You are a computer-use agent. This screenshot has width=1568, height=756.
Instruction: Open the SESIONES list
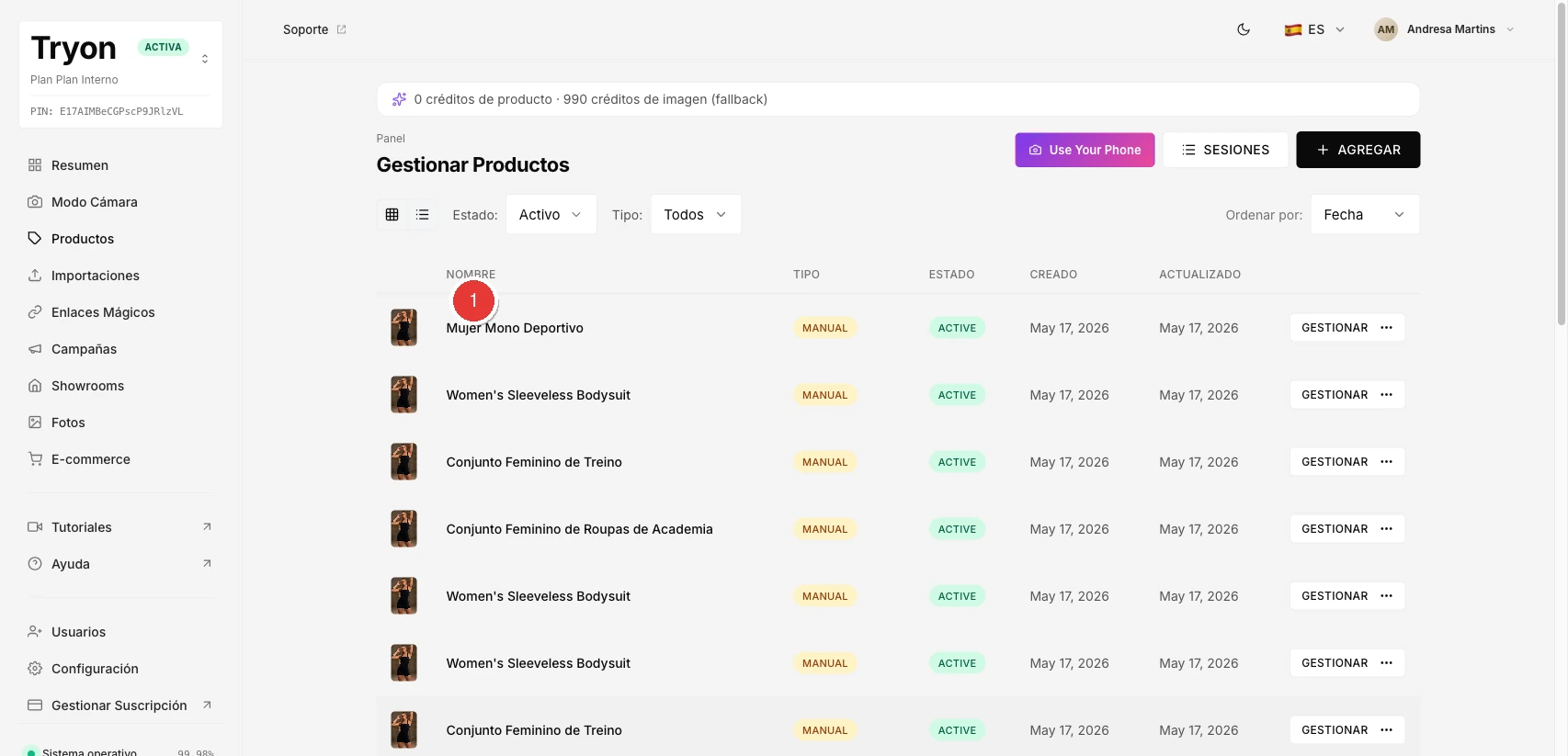click(1225, 150)
